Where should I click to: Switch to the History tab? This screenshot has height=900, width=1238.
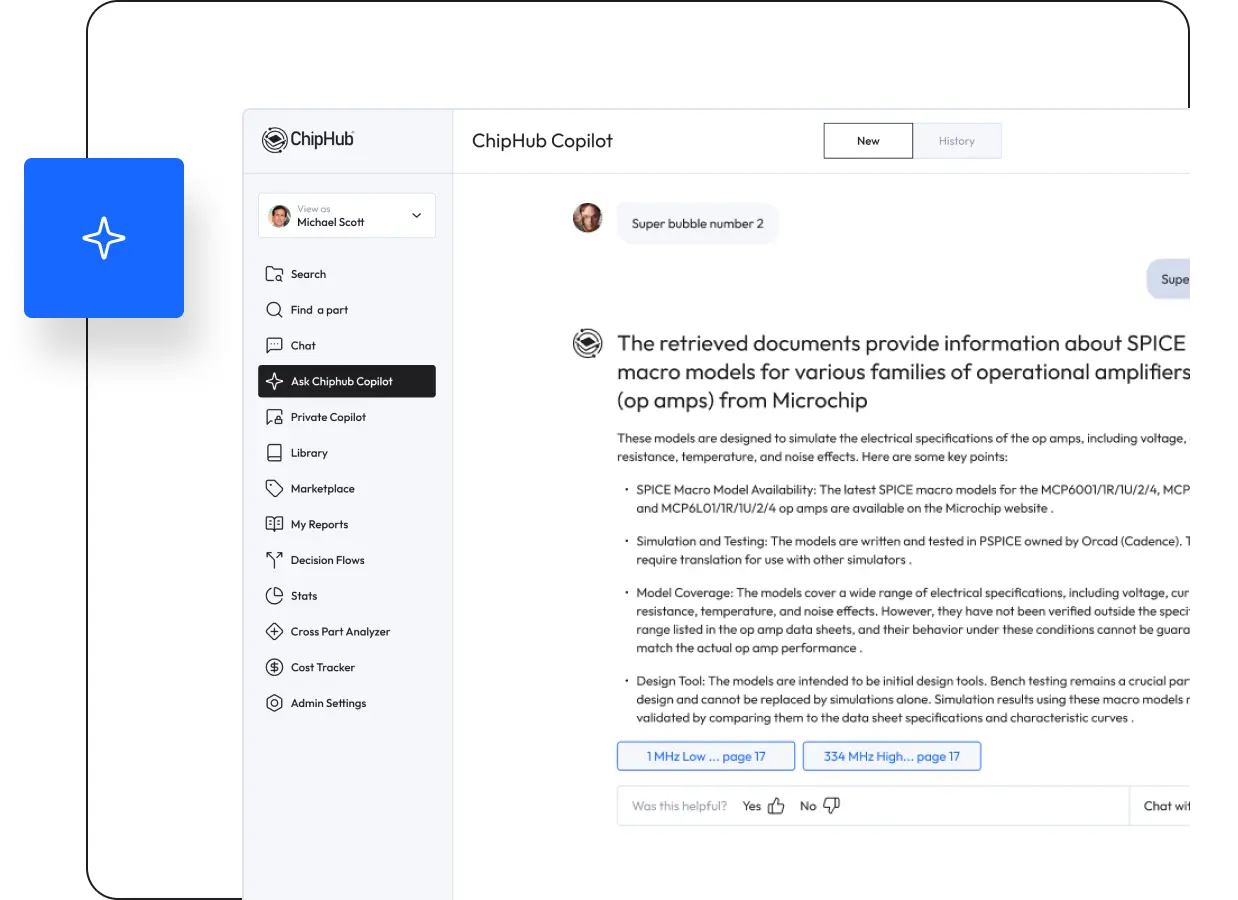click(x=956, y=141)
